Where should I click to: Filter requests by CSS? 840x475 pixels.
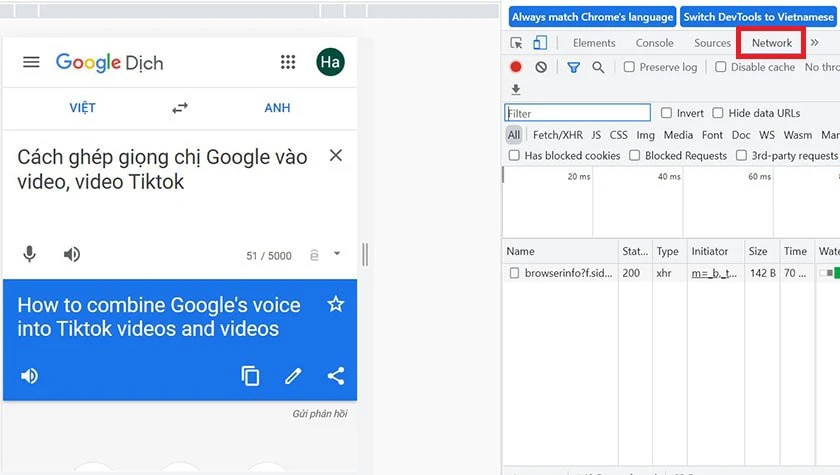coord(619,135)
